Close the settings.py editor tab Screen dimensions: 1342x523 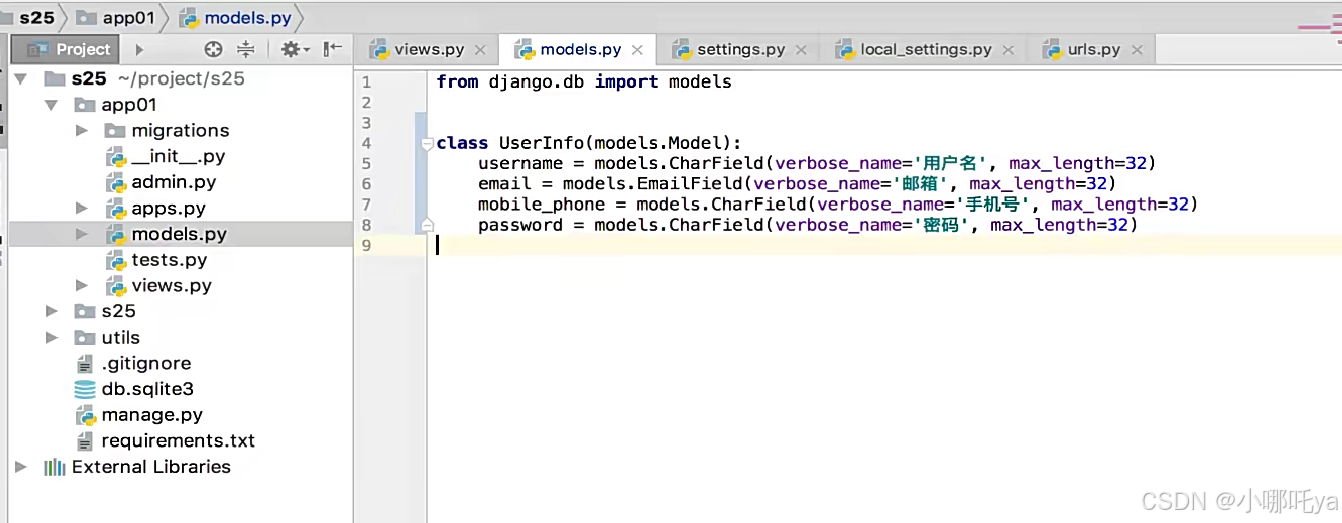pos(800,49)
